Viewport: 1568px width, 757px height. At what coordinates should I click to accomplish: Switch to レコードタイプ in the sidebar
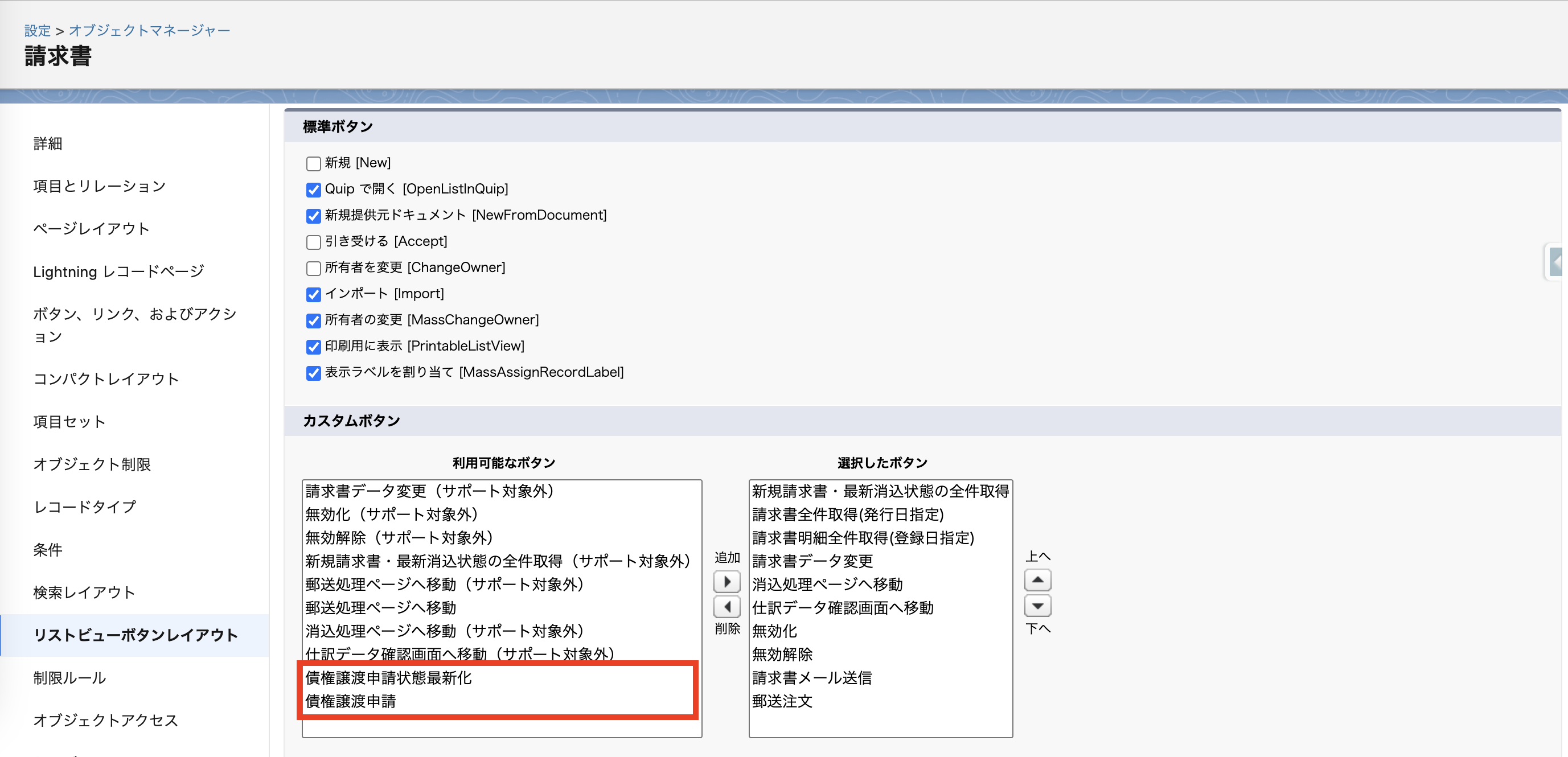click(84, 507)
